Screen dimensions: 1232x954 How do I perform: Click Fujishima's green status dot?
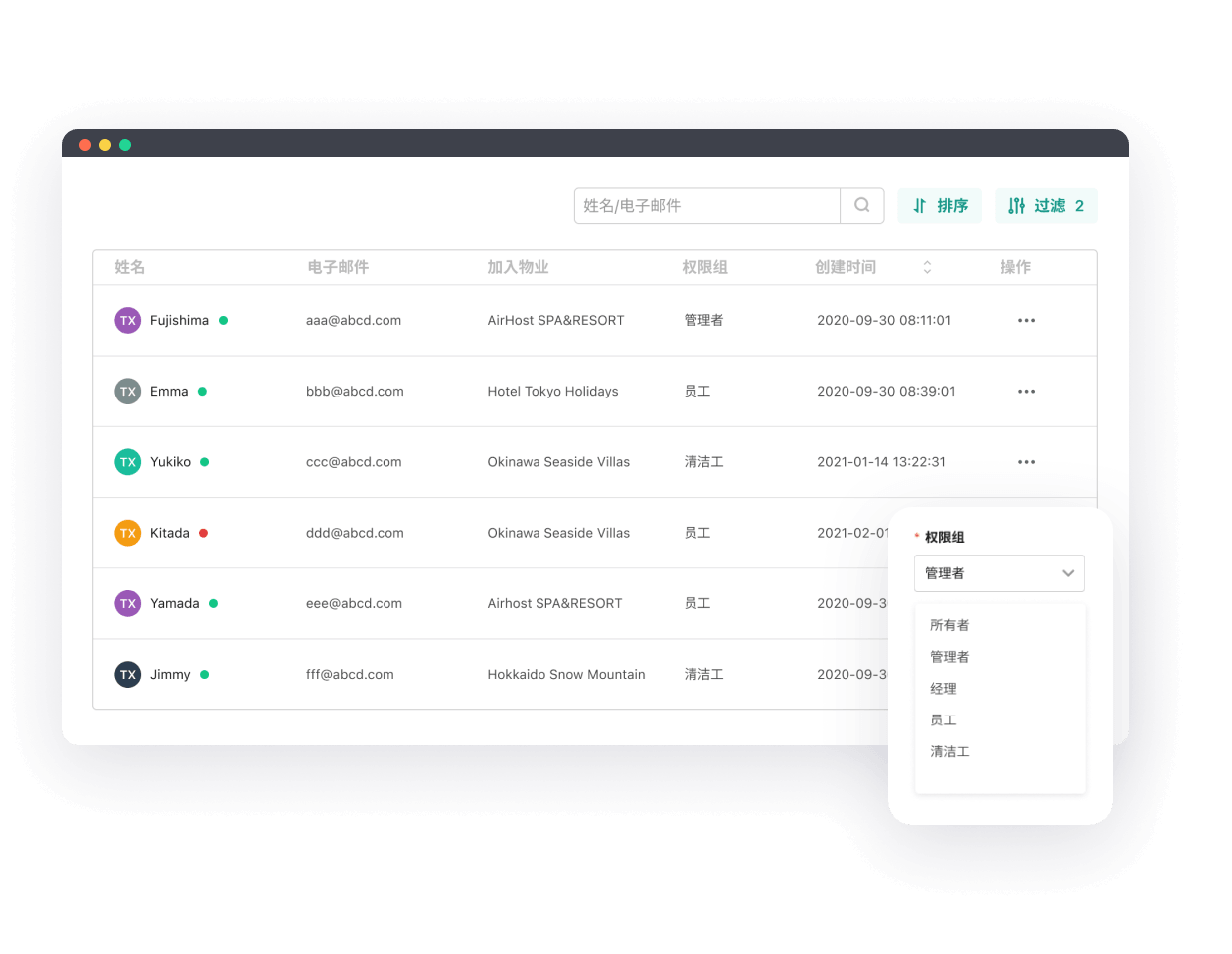[x=223, y=321]
